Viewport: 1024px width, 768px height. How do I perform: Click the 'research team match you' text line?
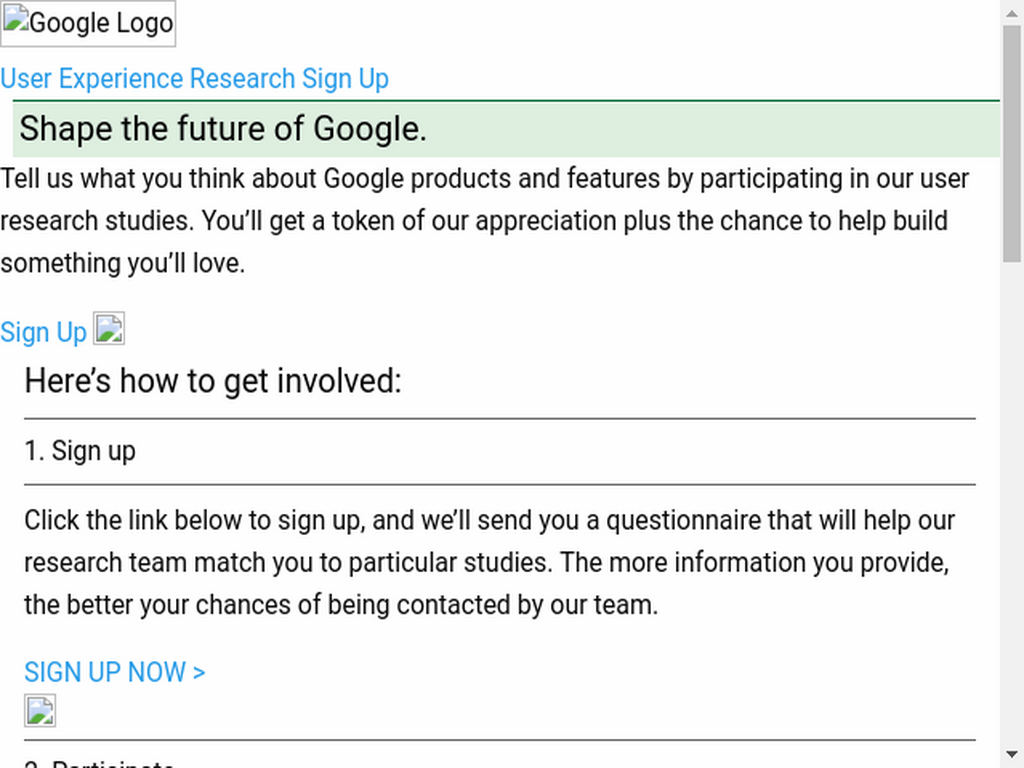tap(487, 562)
